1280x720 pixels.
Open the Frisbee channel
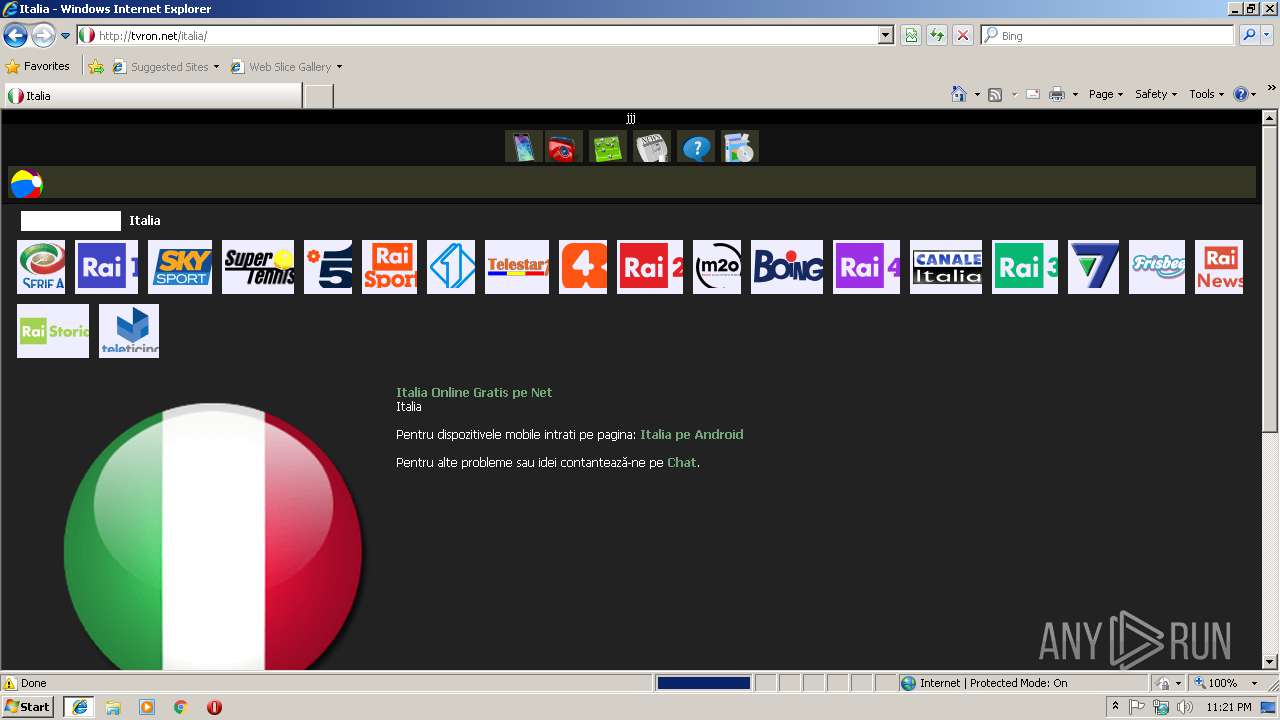[1157, 267]
